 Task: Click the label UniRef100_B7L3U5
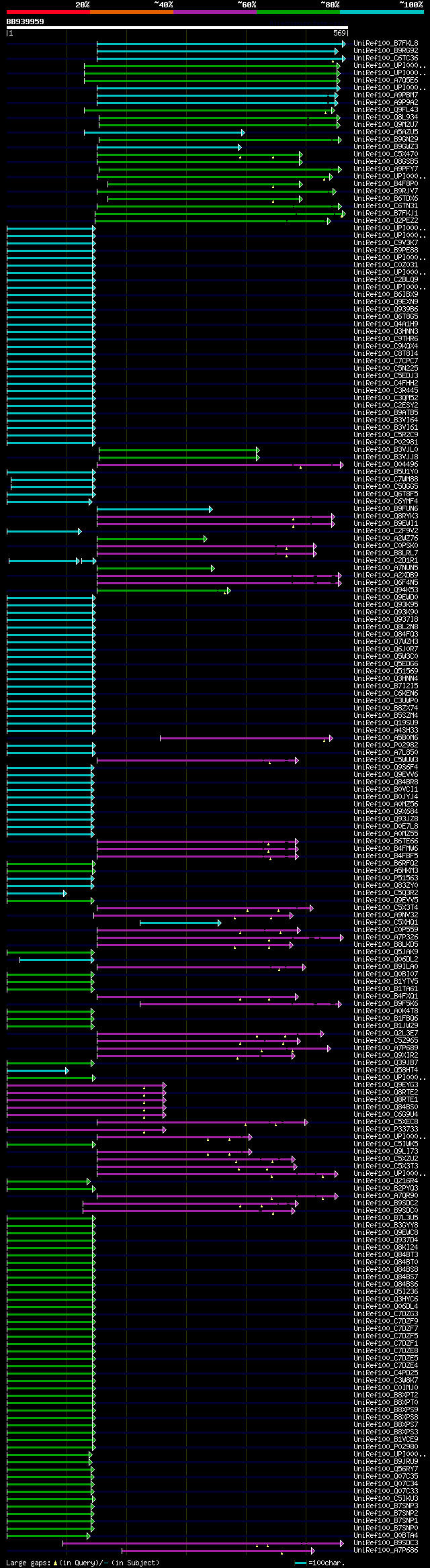[386, 1218]
